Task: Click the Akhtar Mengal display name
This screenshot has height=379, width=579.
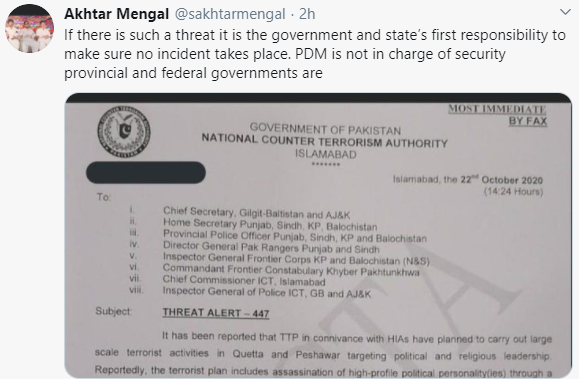Action: (x=116, y=14)
